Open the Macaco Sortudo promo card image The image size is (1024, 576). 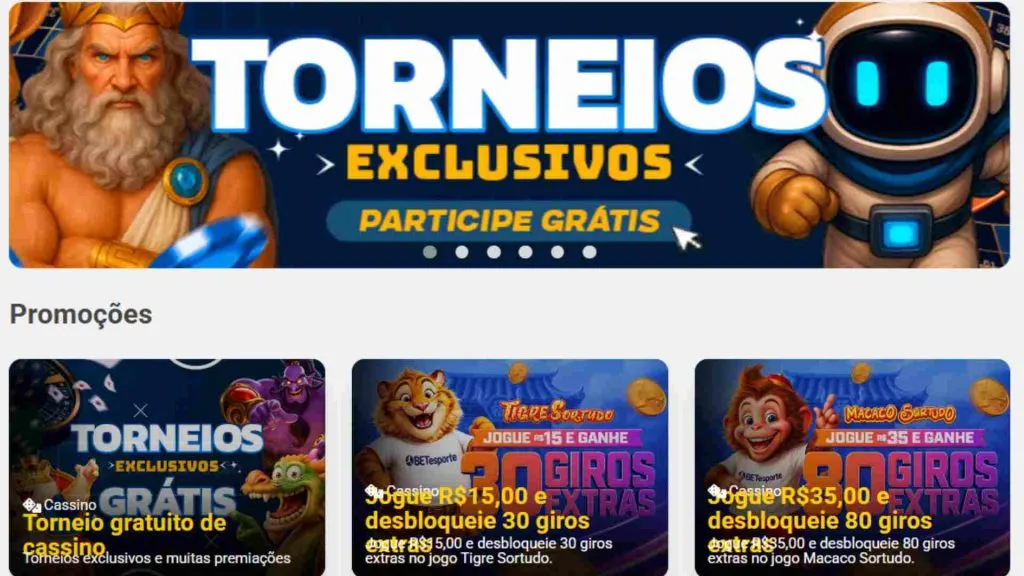[852, 468]
